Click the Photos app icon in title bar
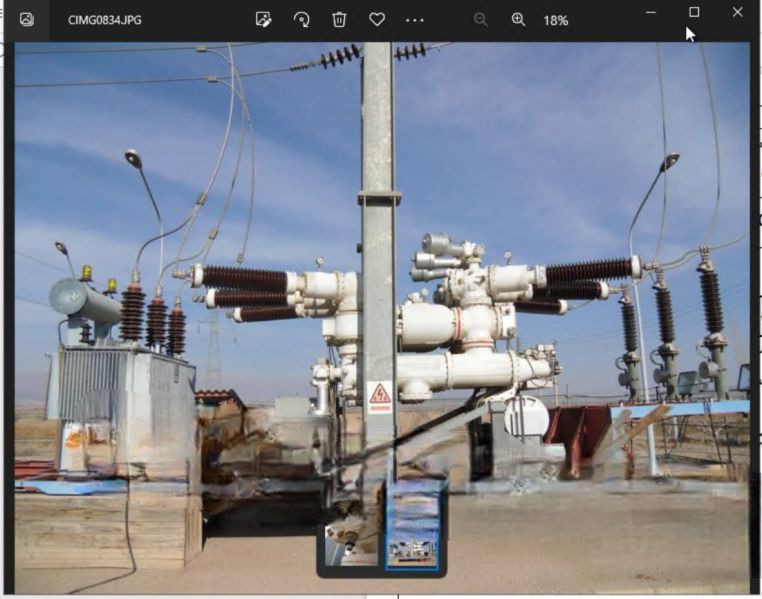 pyautogui.click(x=27, y=20)
